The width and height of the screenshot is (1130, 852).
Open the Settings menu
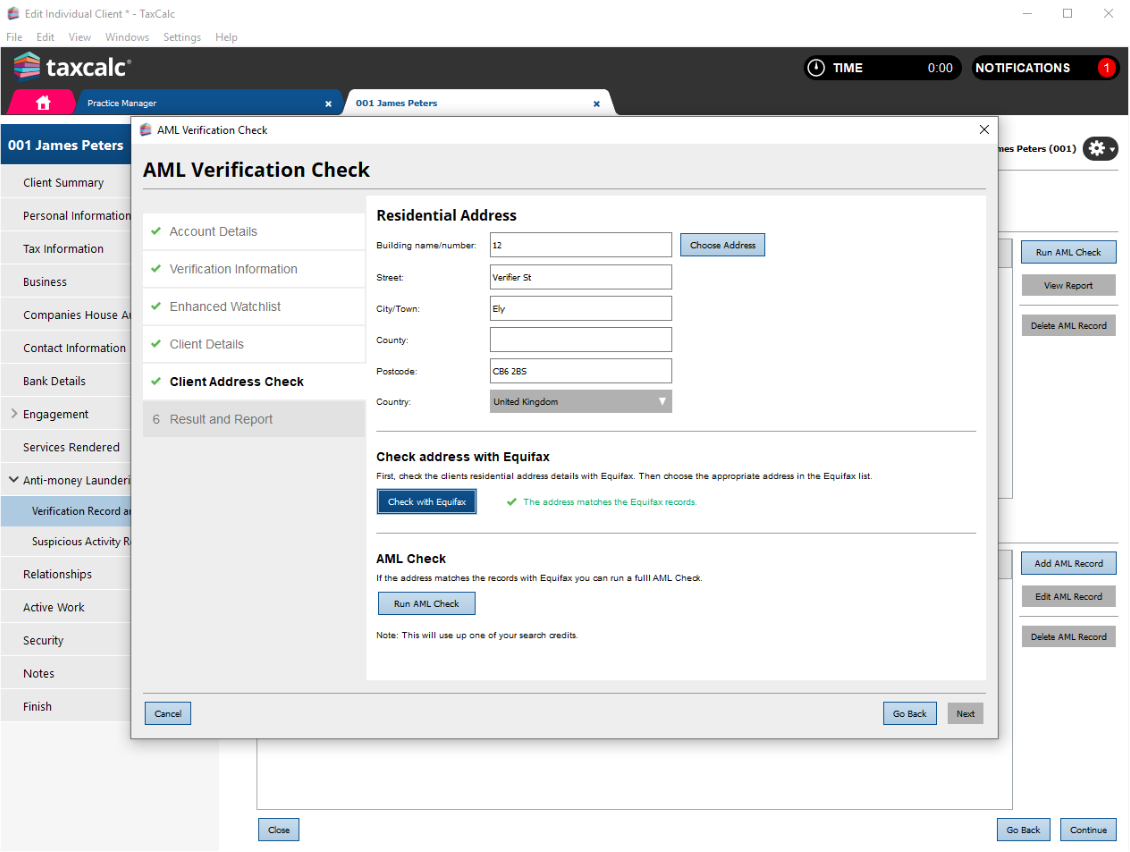pos(182,37)
